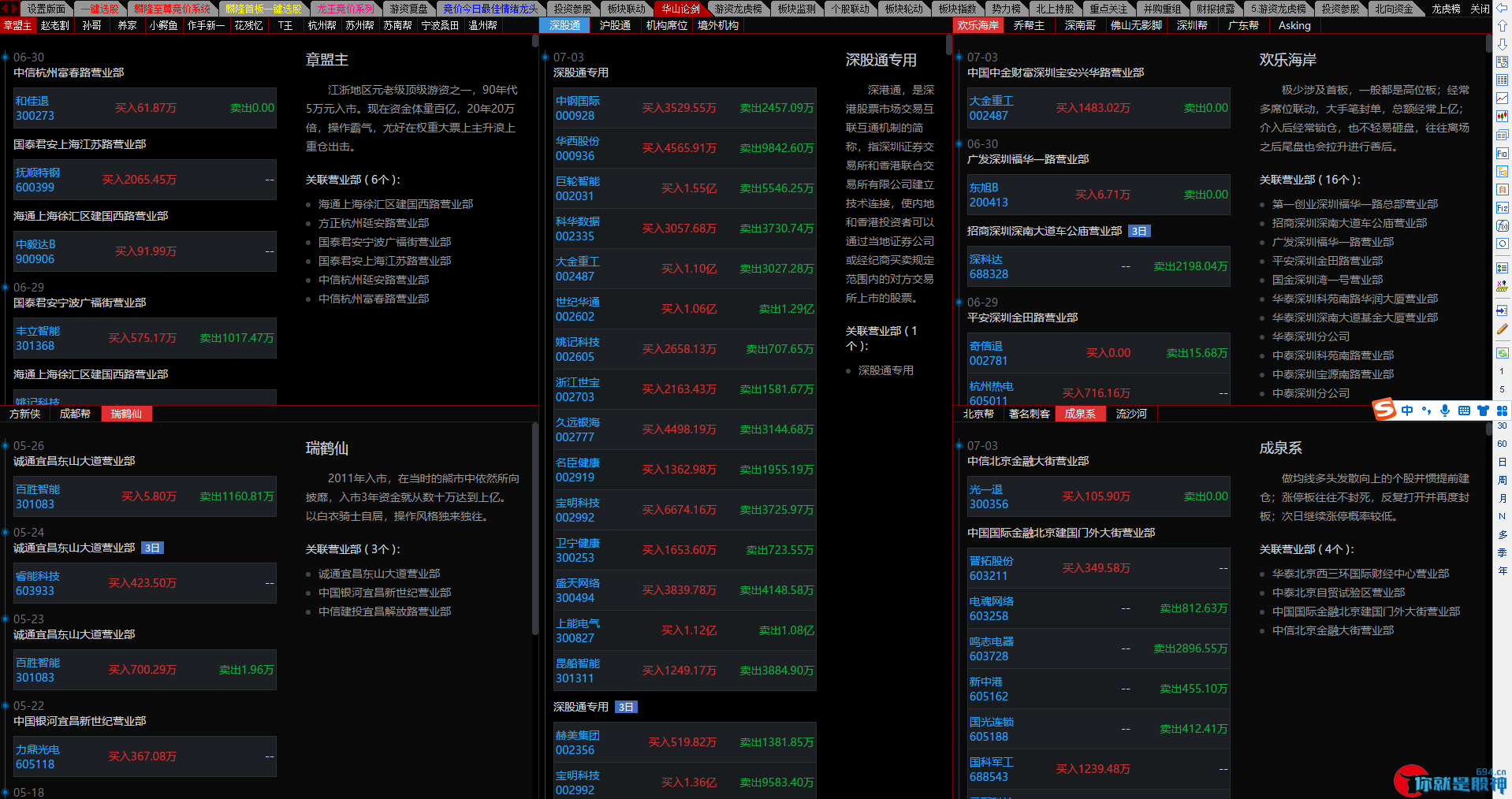Switch to the 沪股通 tab
This screenshot has width=1512, height=799.
tap(615, 25)
